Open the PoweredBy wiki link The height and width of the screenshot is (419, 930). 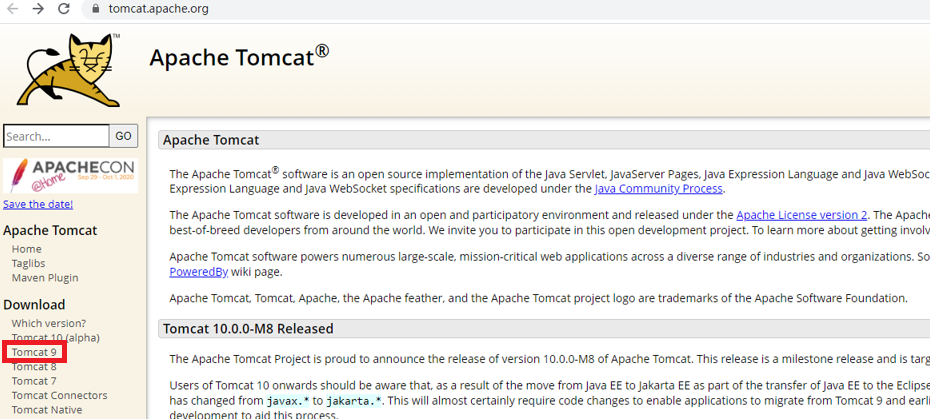pos(198,272)
